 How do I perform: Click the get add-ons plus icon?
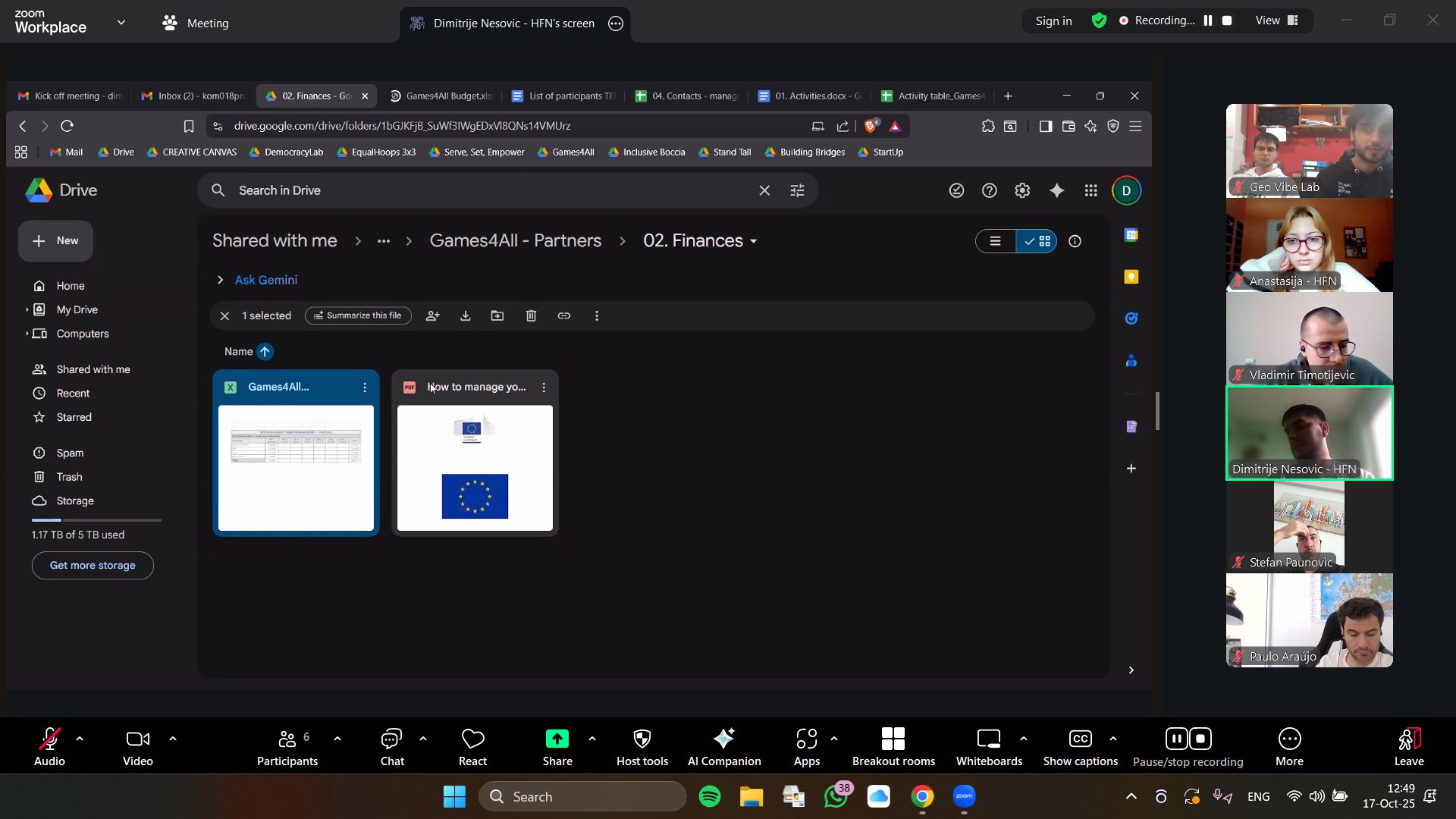pyautogui.click(x=1131, y=469)
